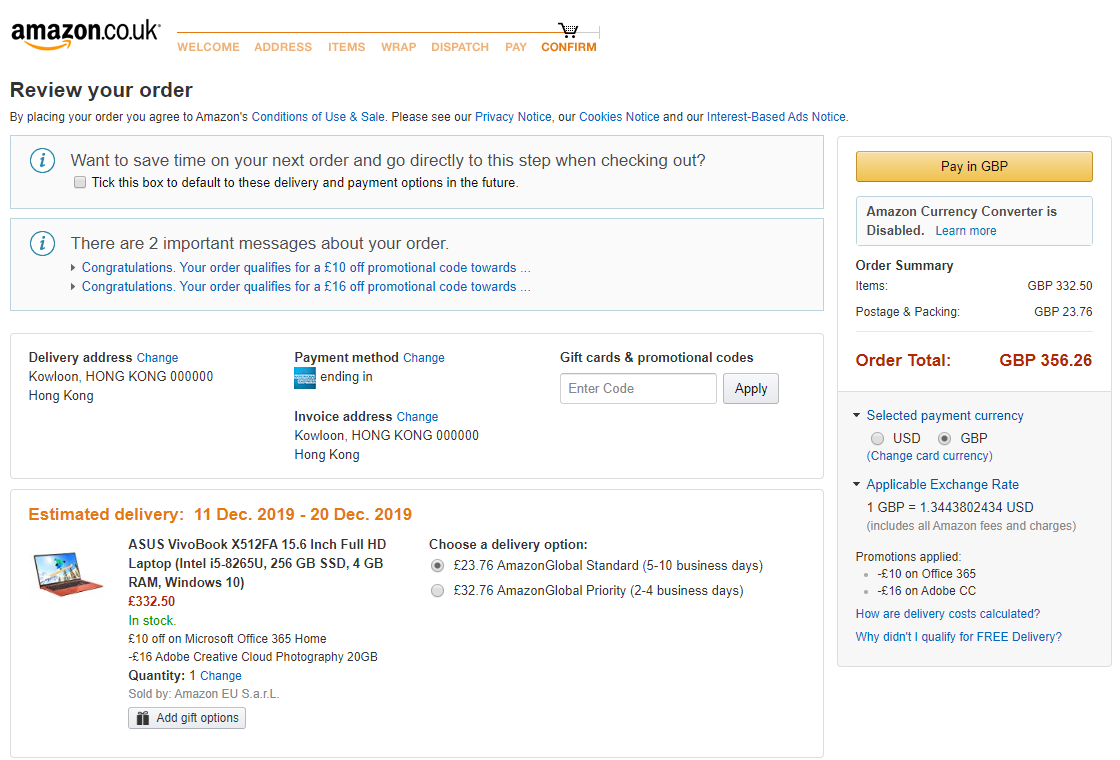Click Apply for promotional code
The height and width of the screenshot is (760, 1120).
point(750,389)
